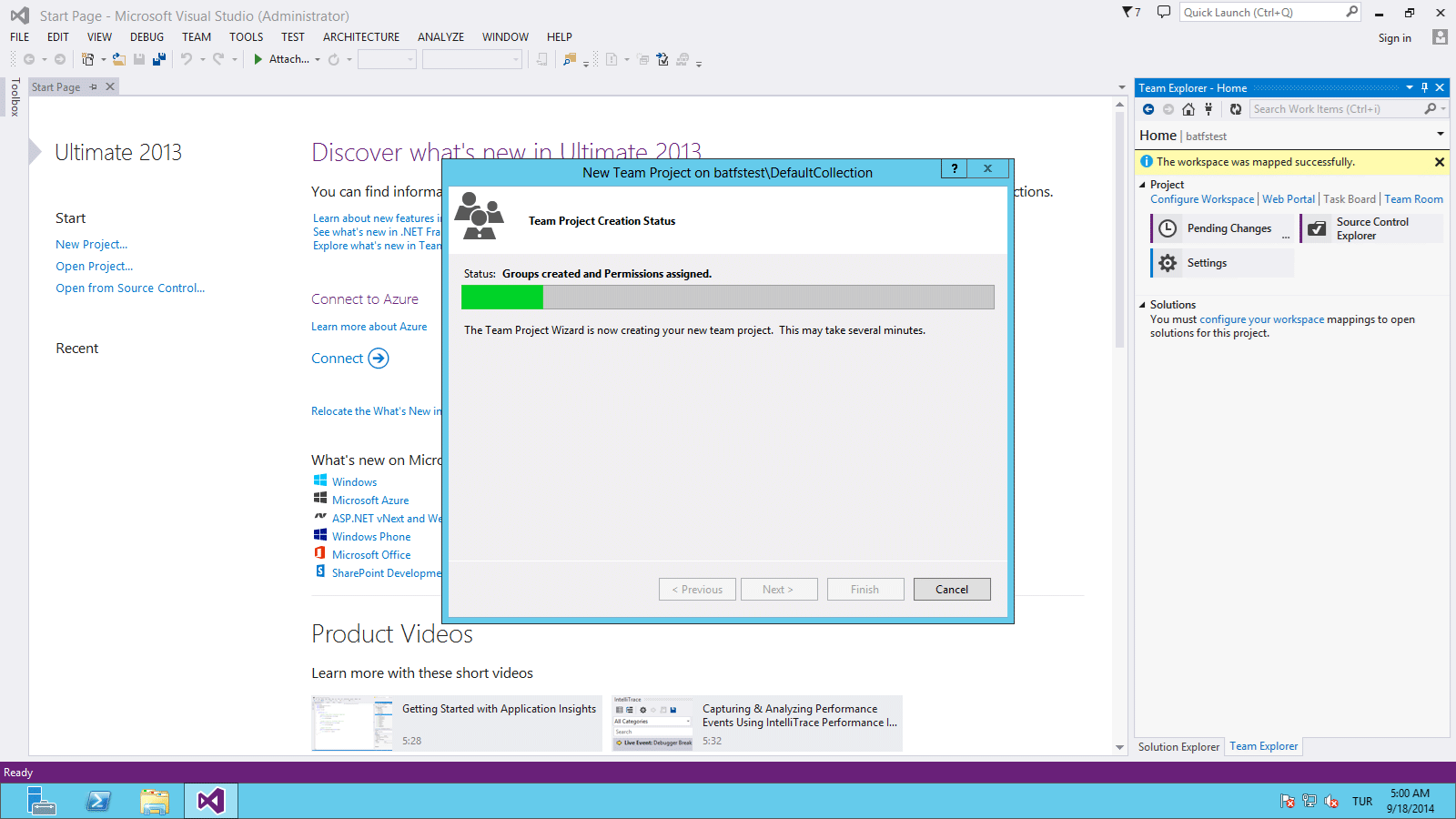This screenshot has width=1456, height=819.
Task: Open the Home dropdown chevron next to batfstest
Action: coord(1440,133)
